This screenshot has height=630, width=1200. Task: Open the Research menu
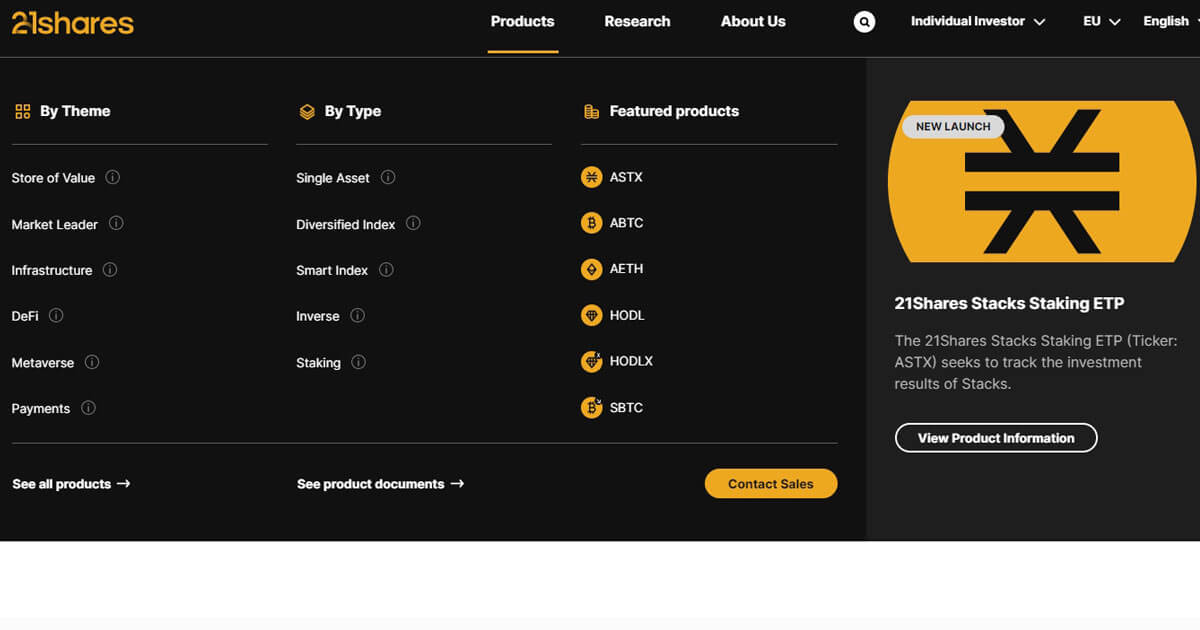click(637, 21)
